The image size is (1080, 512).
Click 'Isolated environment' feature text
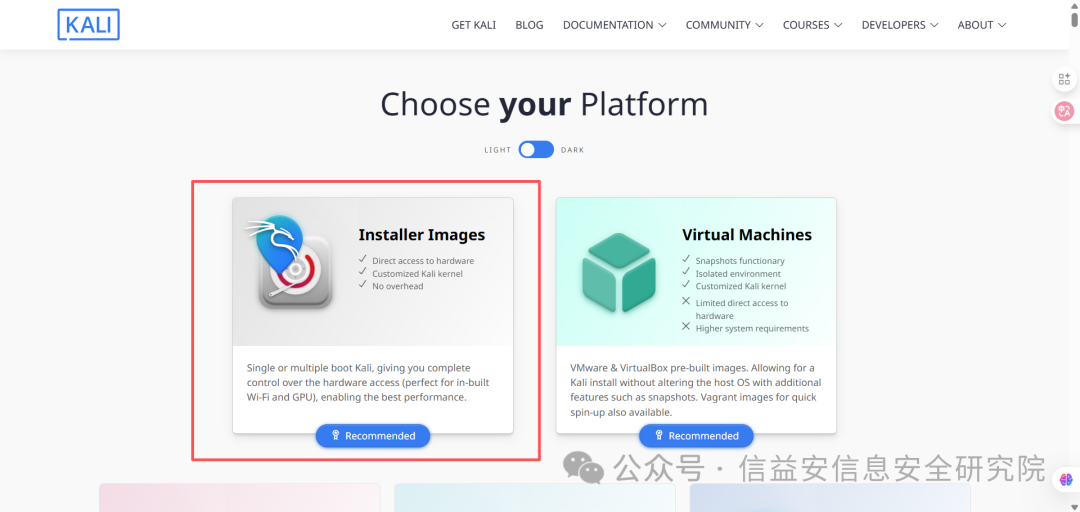[x=738, y=274]
